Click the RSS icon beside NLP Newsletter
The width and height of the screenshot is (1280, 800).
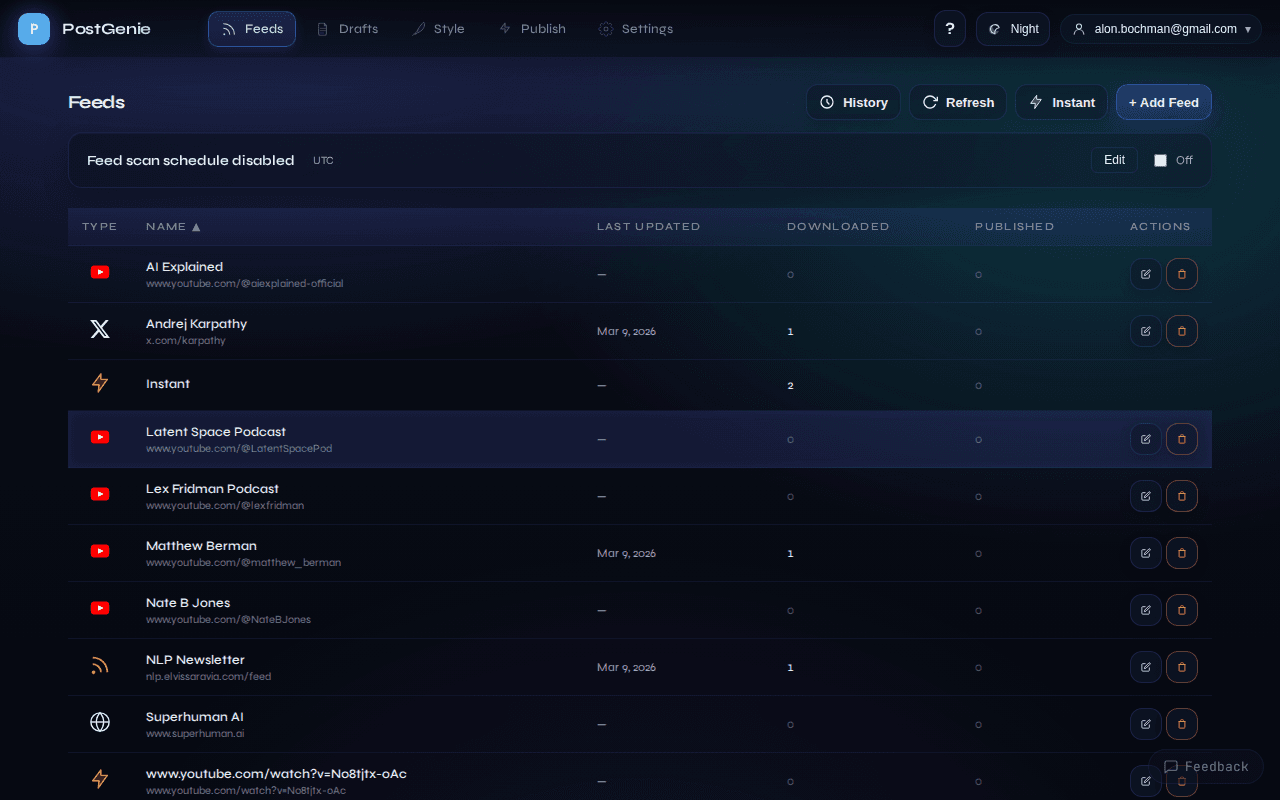(x=99, y=666)
